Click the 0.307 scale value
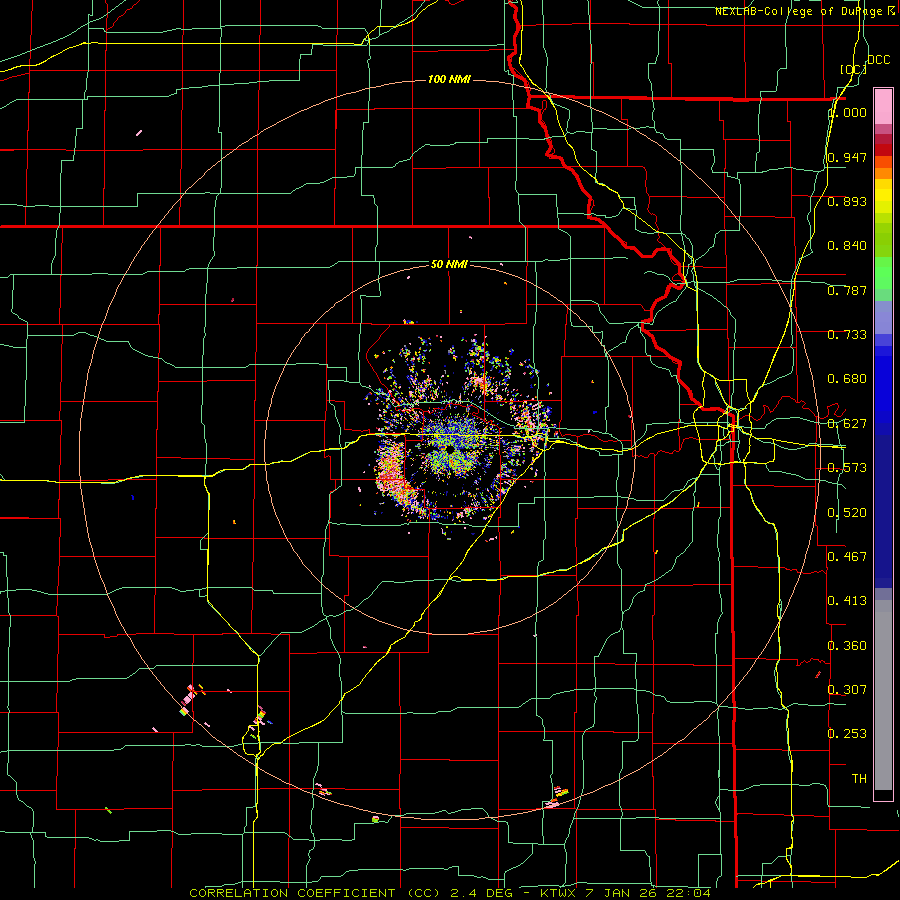This screenshot has height=900, width=900. tap(847, 690)
